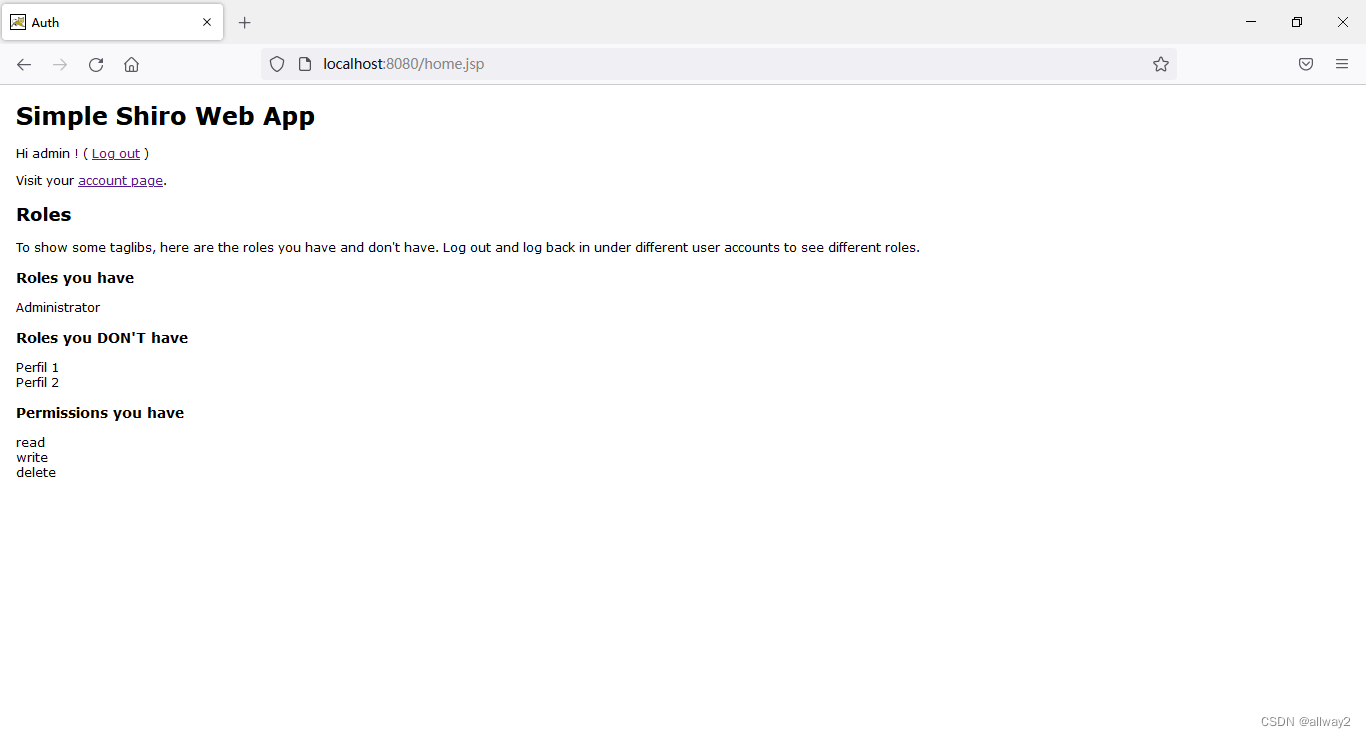Open tracking protection shield info
This screenshot has width=1366, height=738.
click(x=276, y=64)
